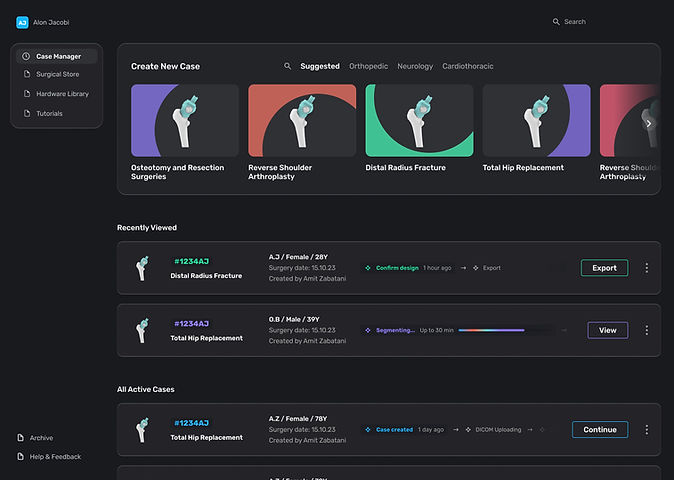The image size is (674, 480).
Task: Switch to the Neurology tab
Action: [415, 66]
